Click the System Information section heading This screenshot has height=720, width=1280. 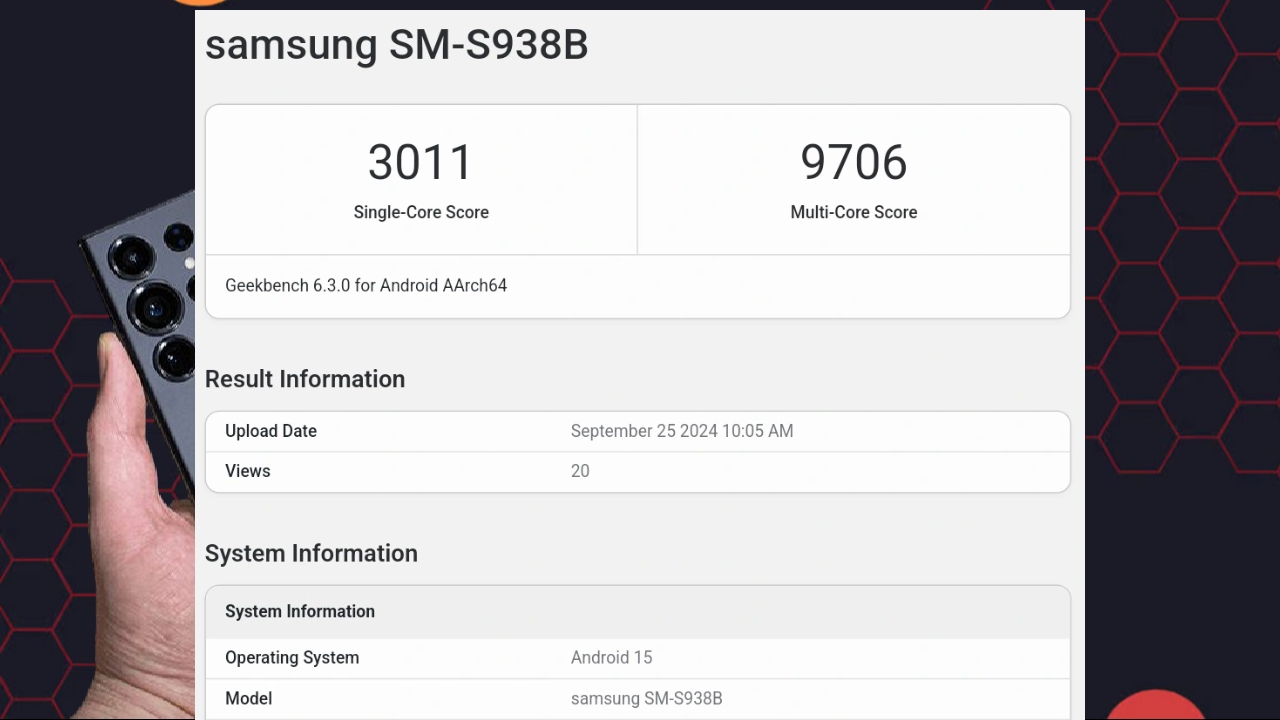(311, 553)
